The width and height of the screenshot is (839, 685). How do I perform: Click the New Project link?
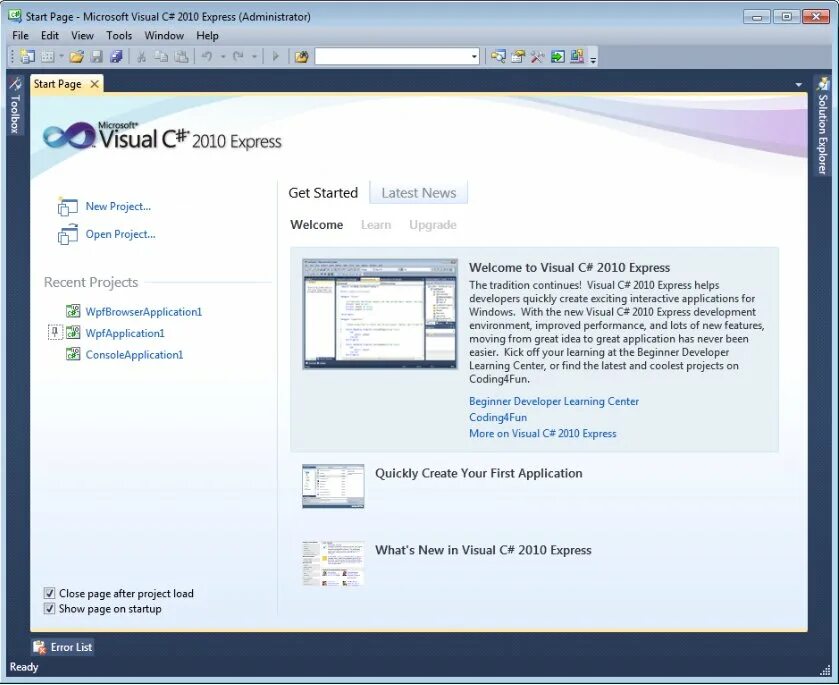pos(118,207)
